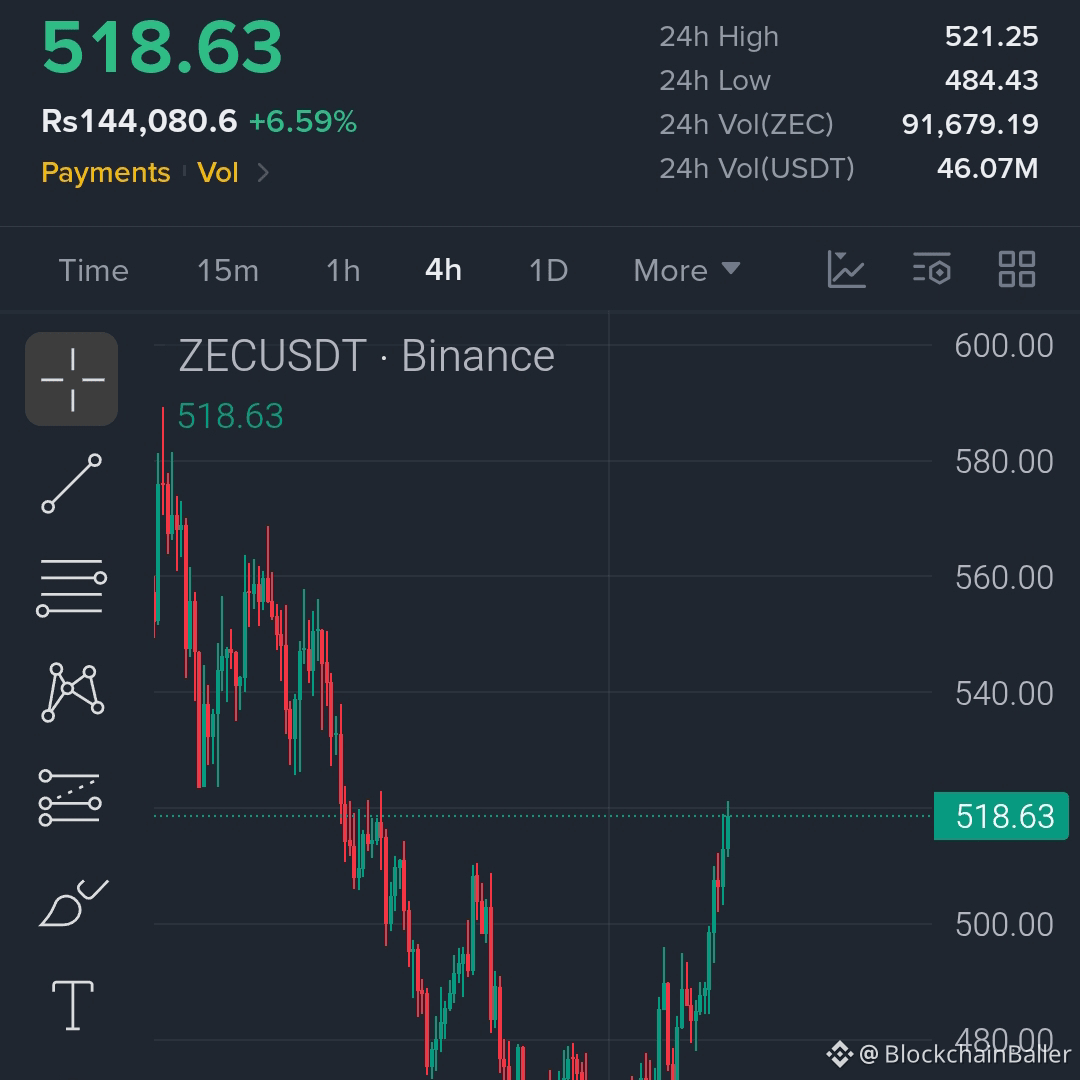Click the ZECUSDT · Binance chart title
The width and height of the screenshot is (1080, 1080).
tap(366, 356)
